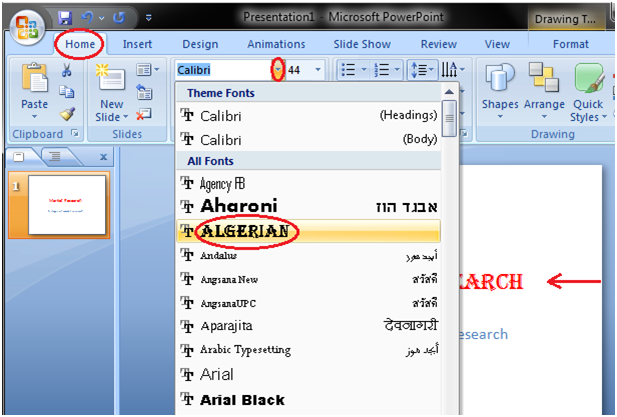Screen dimensions: 617x417
Task: Click the Cut scissors icon
Action: click(66, 70)
